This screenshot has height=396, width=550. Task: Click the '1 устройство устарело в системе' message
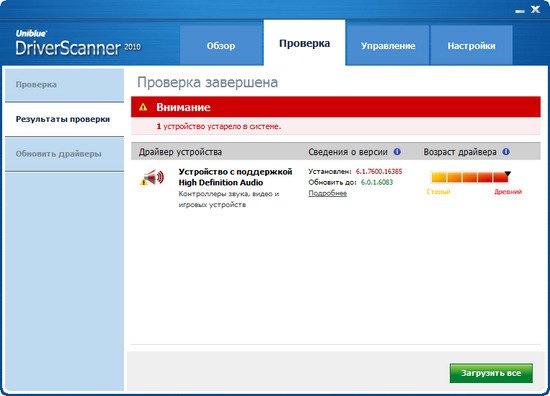(219, 126)
